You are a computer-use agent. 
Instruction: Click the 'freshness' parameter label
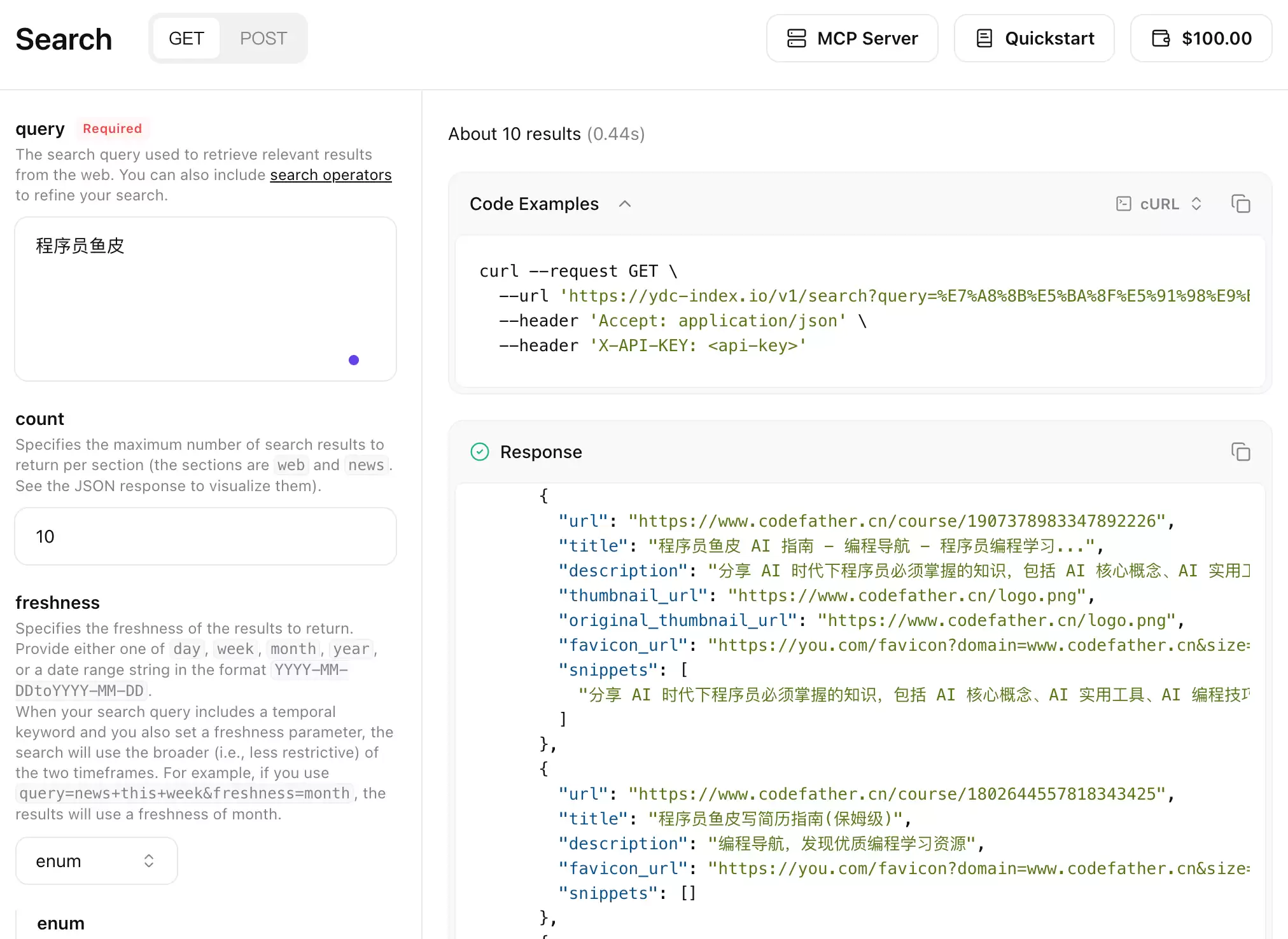point(58,602)
